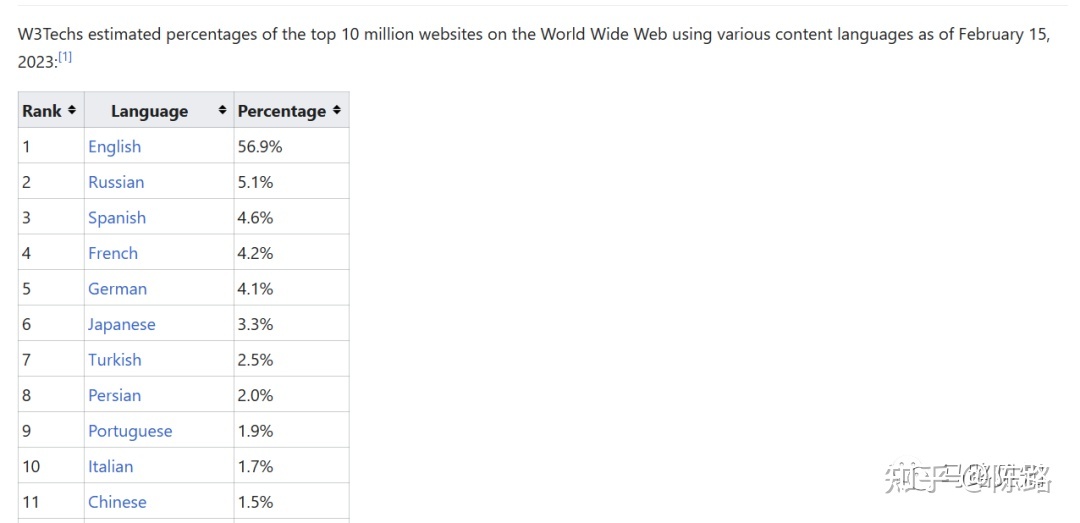This screenshot has width=1080, height=523.
Task: Open the Spanish language link
Action: 117,218
